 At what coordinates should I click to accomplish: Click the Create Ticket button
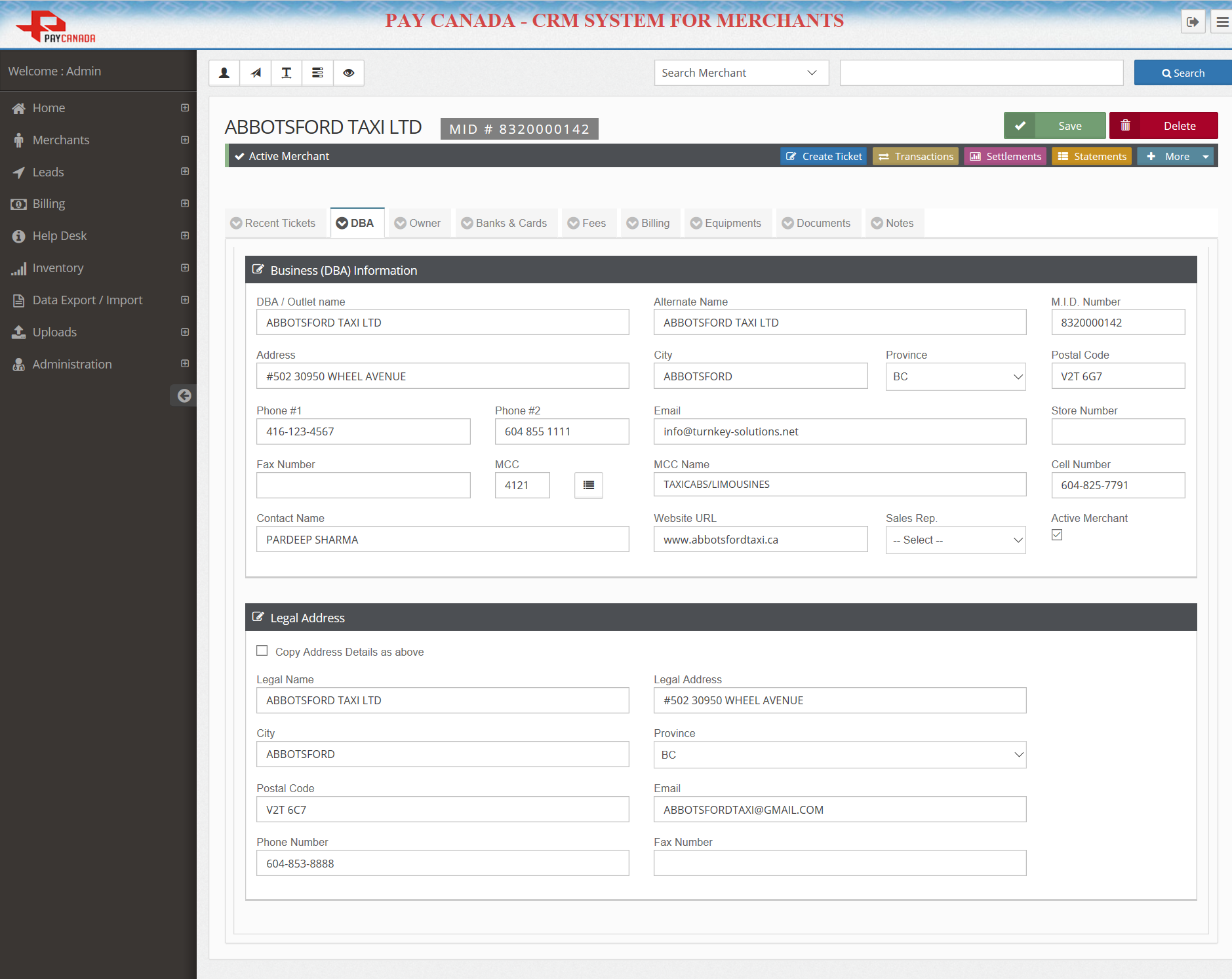point(824,156)
